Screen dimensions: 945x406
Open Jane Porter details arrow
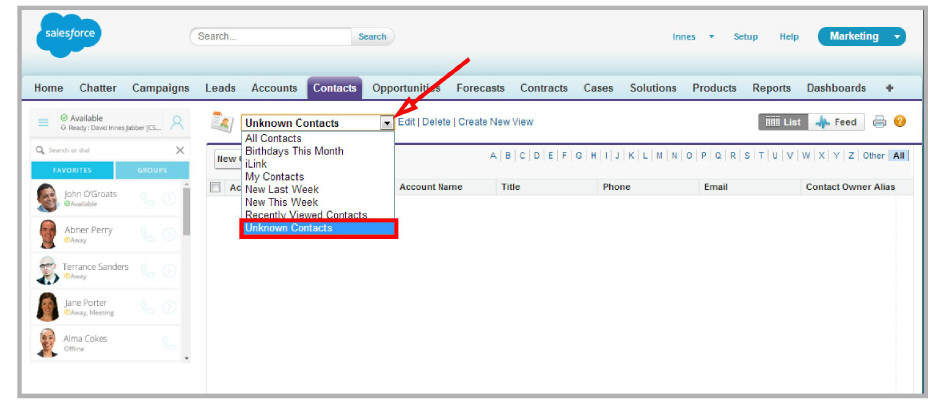pyautogui.click(x=169, y=307)
